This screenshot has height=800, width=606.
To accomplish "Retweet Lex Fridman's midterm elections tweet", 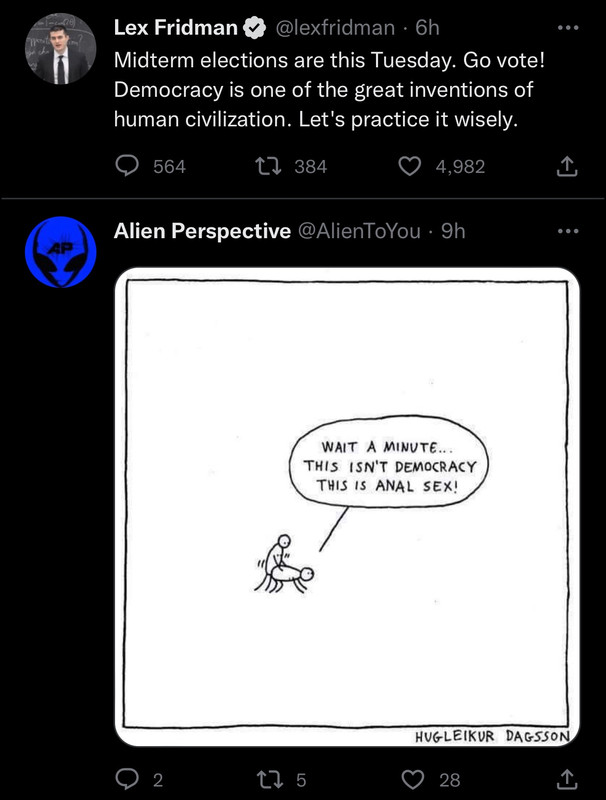I will click(x=268, y=166).
